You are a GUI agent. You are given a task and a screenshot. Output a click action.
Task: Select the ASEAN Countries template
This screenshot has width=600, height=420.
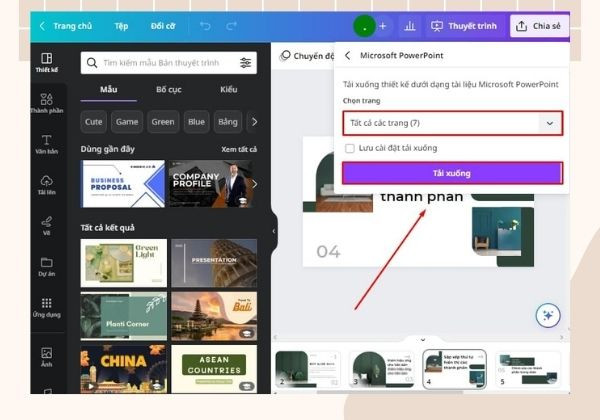(x=214, y=369)
